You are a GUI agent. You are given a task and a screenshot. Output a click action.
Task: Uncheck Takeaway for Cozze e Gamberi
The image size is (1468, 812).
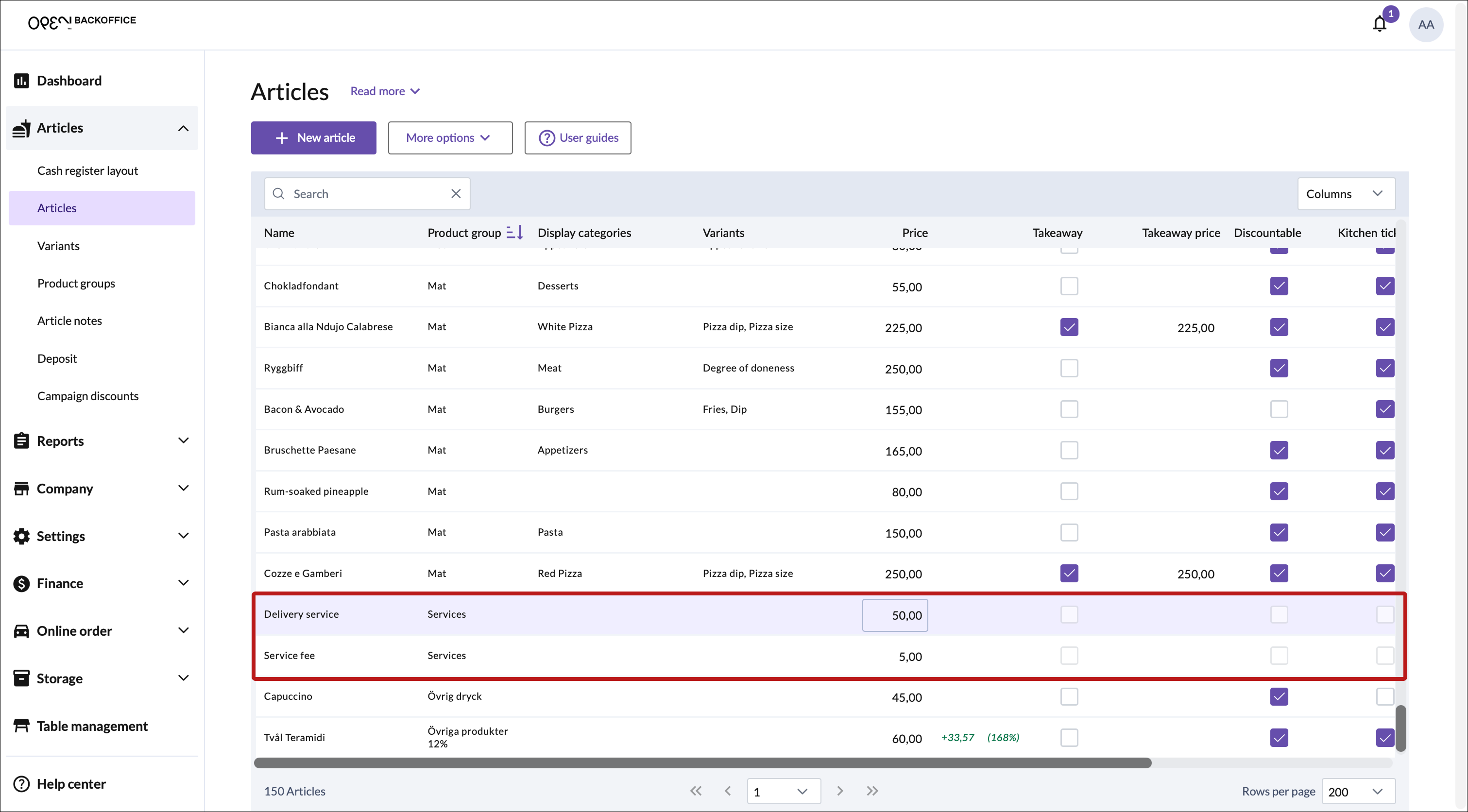click(x=1069, y=573)
